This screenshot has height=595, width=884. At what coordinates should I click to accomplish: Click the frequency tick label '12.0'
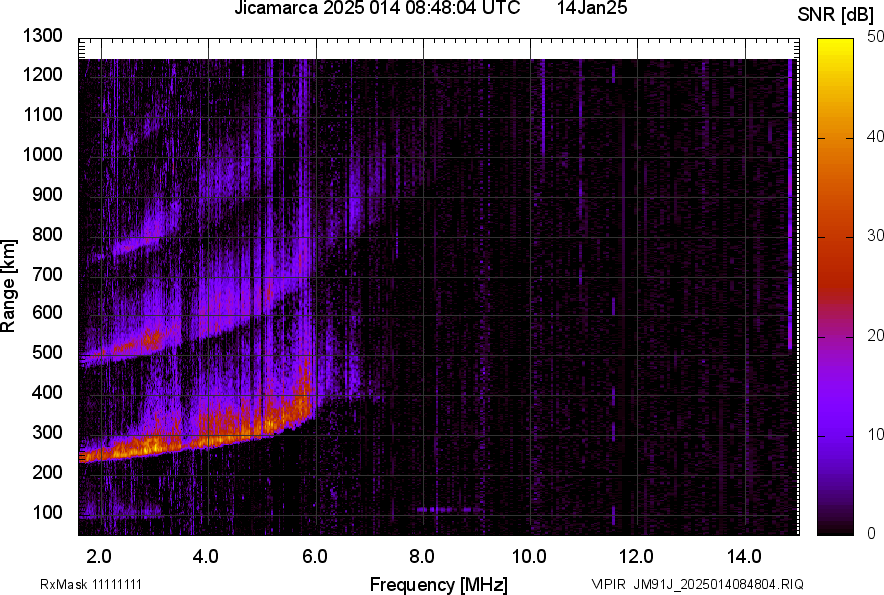click(x=637, y=557)
